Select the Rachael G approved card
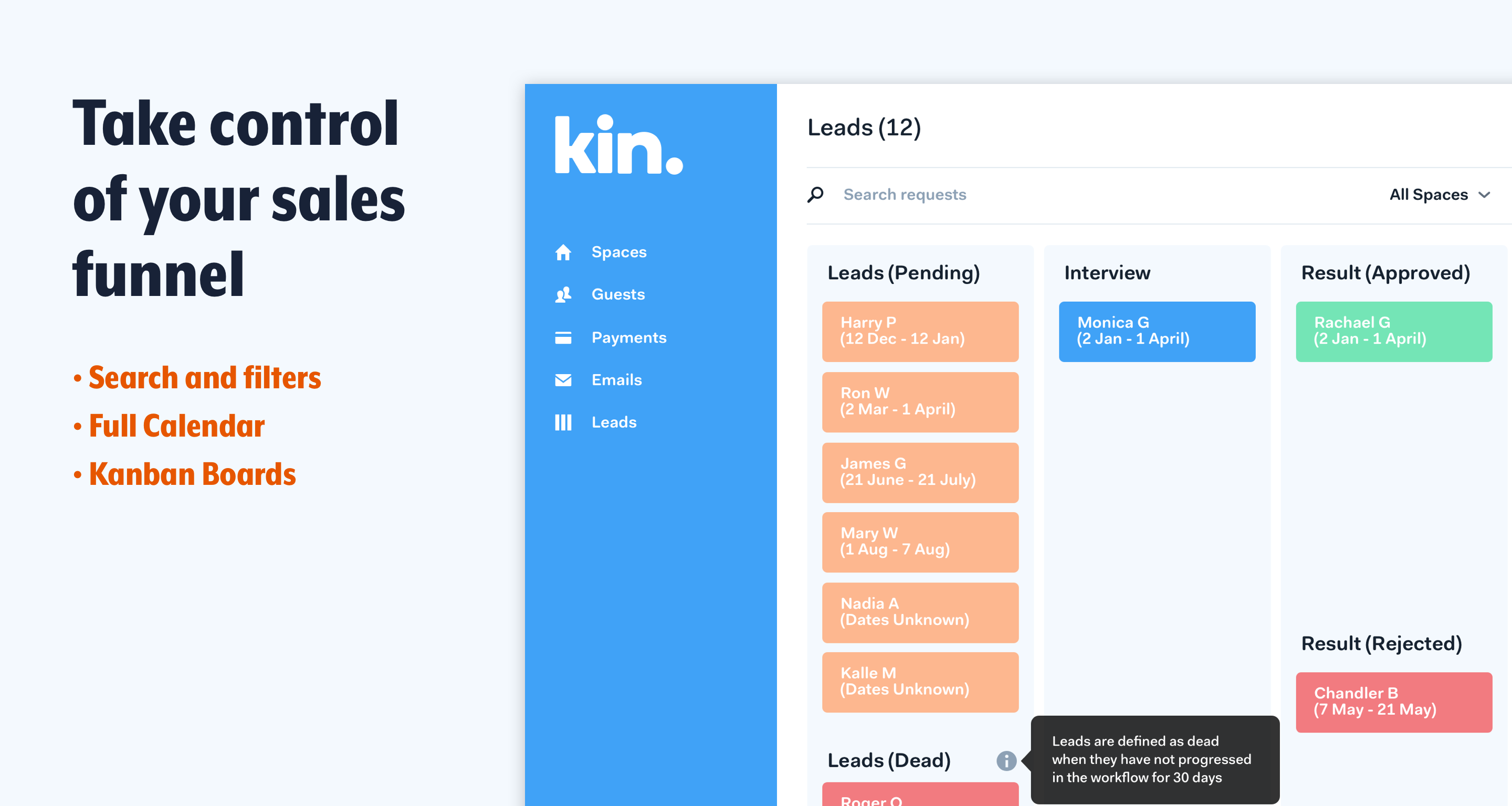 coord(1393,332)
